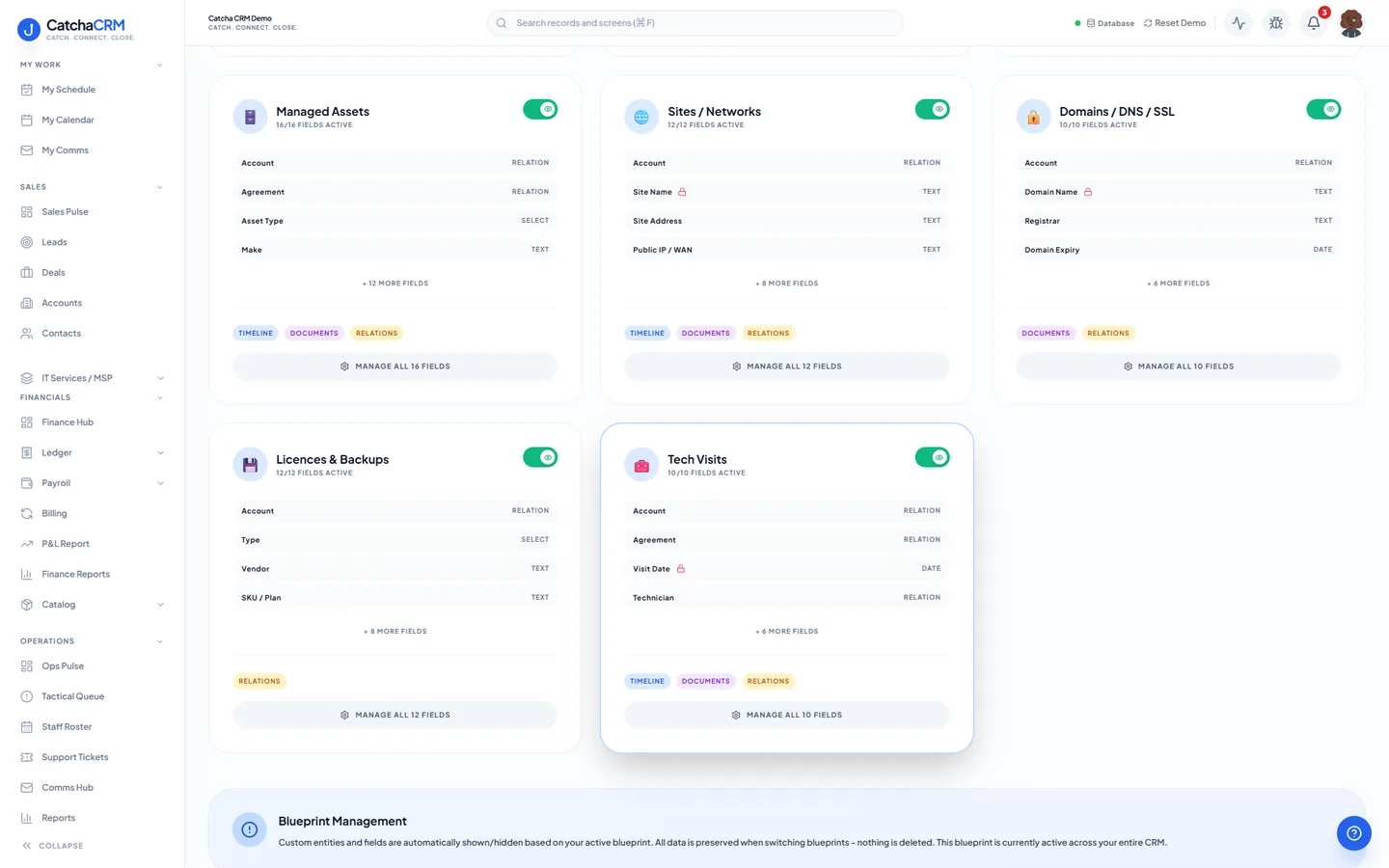Click the Blueprint Management info icon

pos(250,829)
